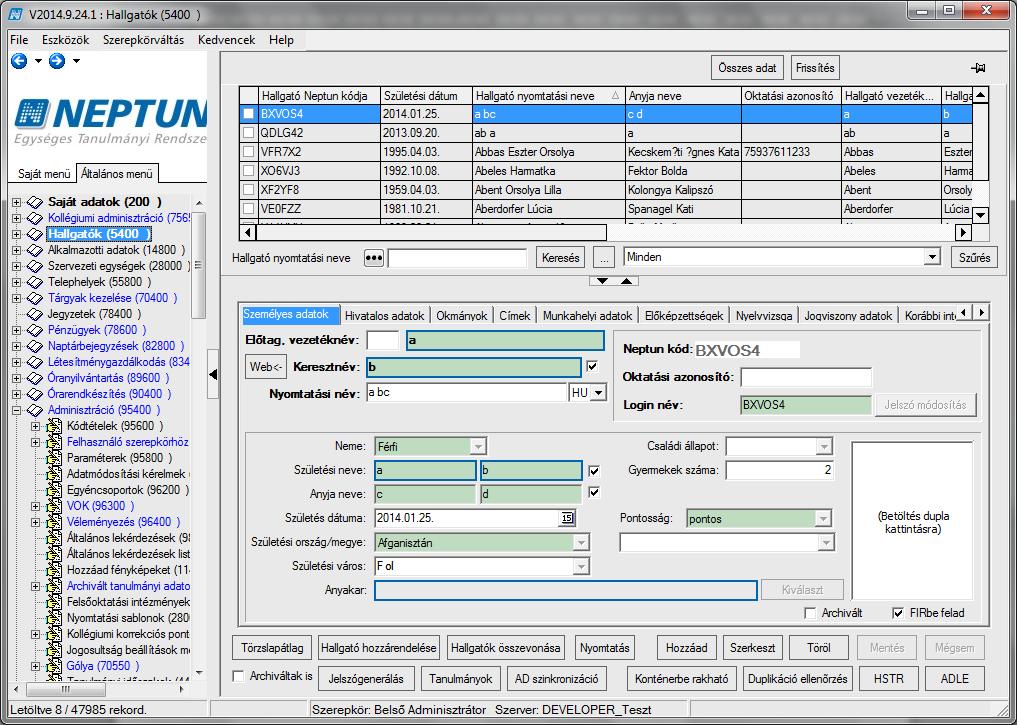Click the Kódtételek node icon

pyautogui.click(x=54, y=426)
